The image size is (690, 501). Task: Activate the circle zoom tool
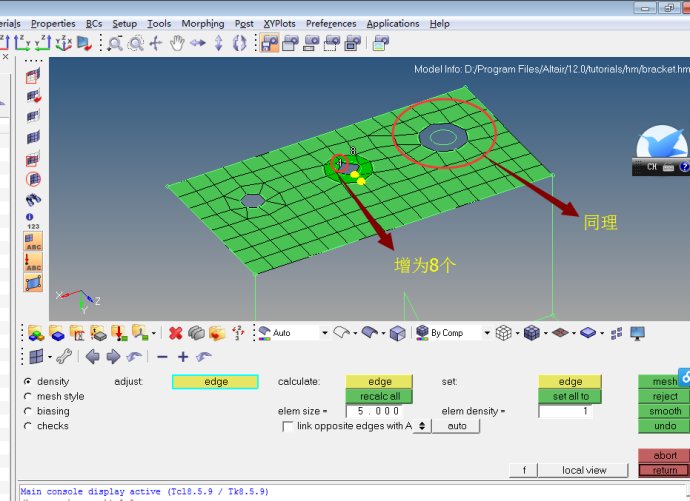pos(136,43)
